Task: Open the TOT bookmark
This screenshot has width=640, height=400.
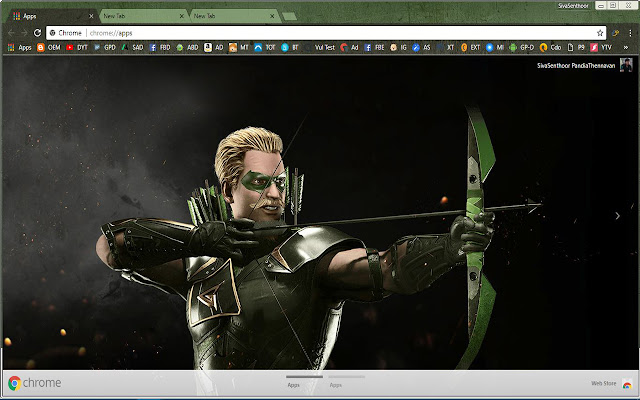Action: [265, 47]
